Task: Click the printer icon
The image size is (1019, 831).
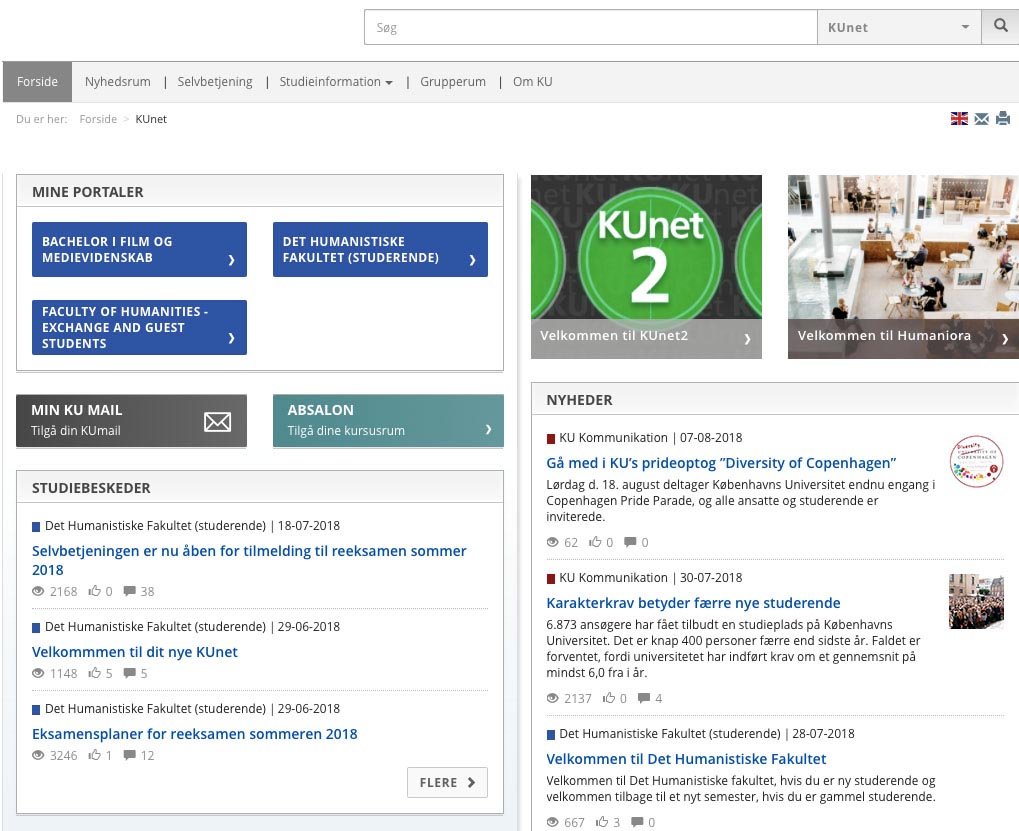Action: [x=1003, y=118]
